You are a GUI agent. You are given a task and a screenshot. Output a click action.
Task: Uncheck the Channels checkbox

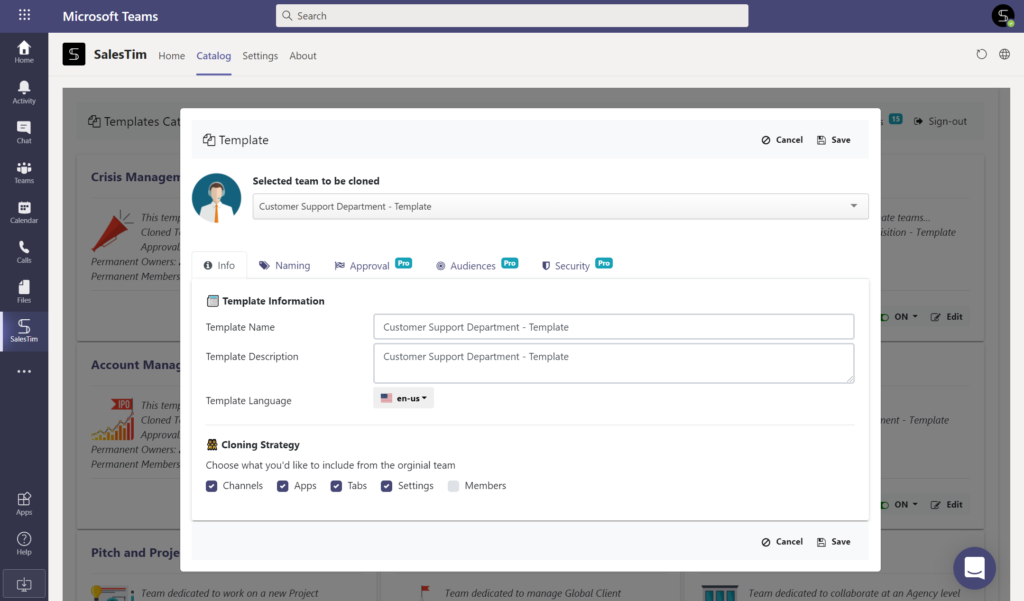click(212, 486)
